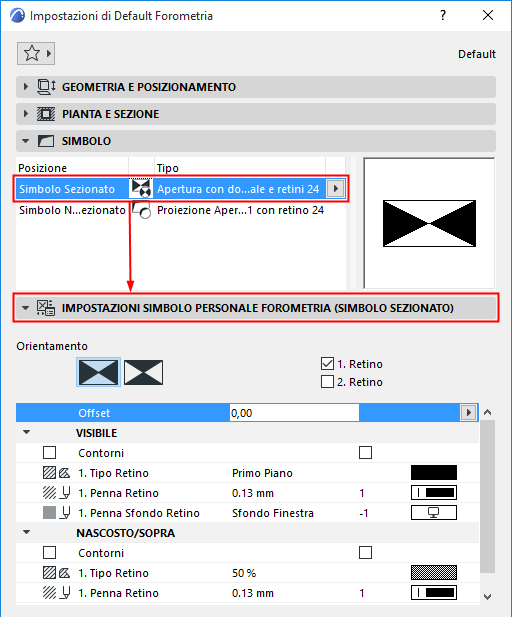Click the Default label at top right

point(477,54)
